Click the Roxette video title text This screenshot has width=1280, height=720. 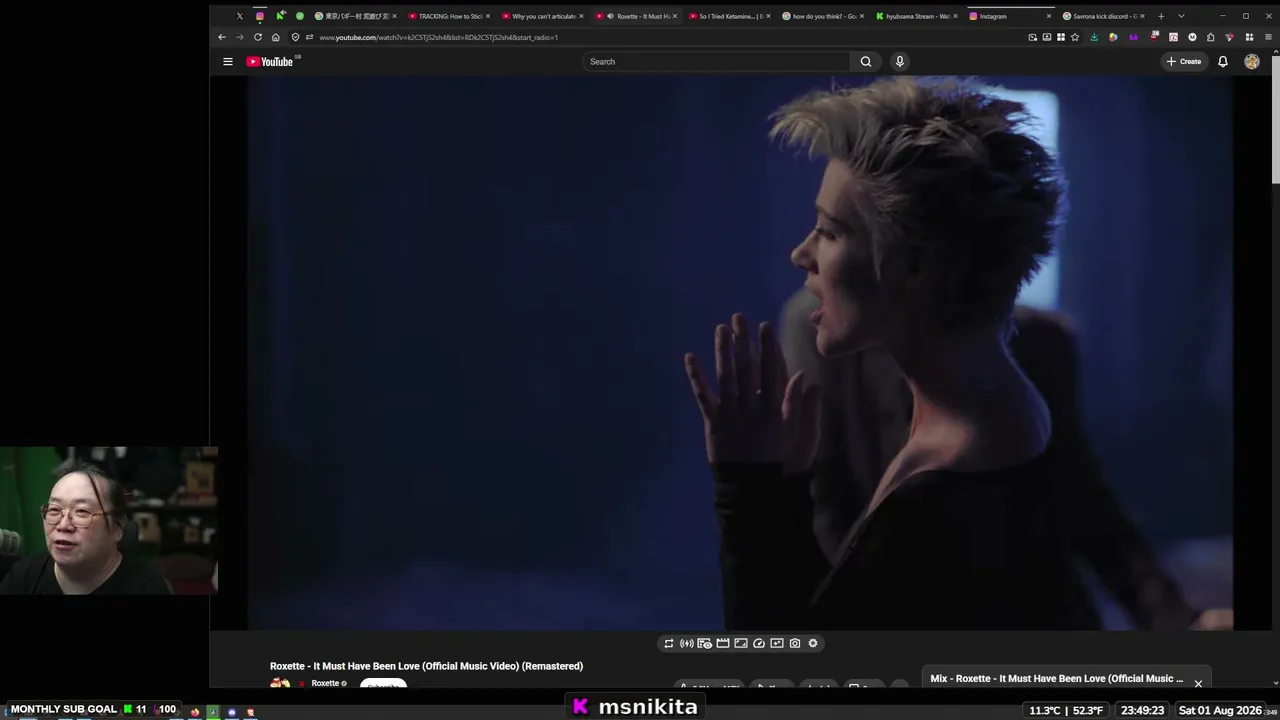click(426, 666)
